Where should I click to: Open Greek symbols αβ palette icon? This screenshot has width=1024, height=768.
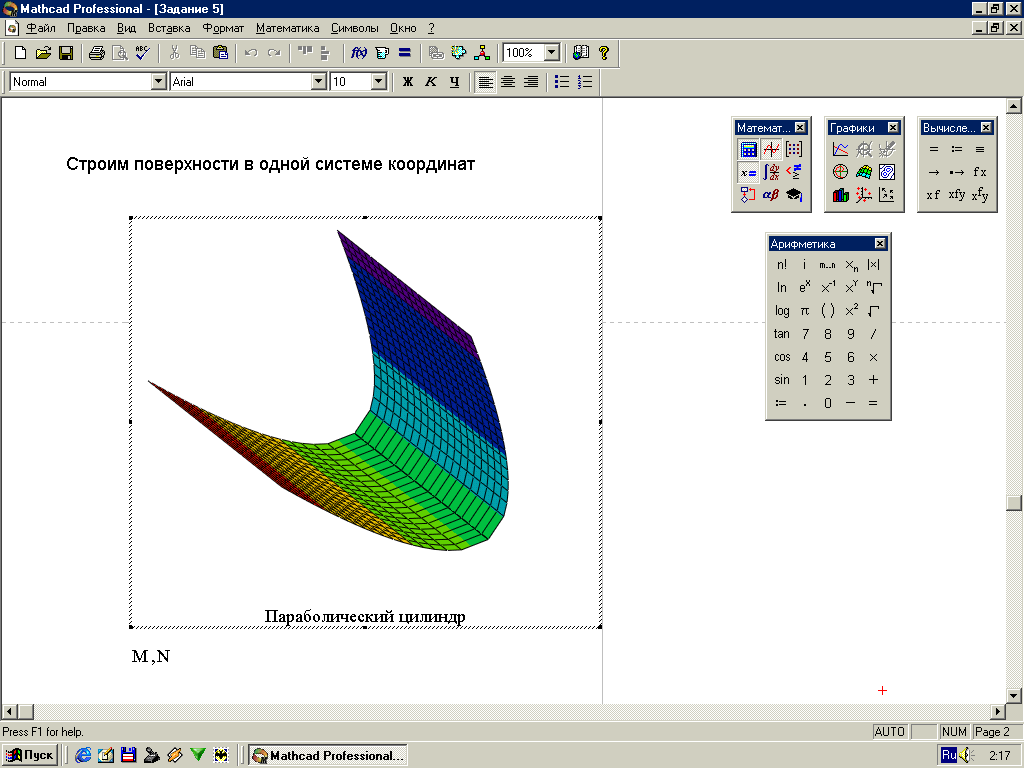click(771, 195)
